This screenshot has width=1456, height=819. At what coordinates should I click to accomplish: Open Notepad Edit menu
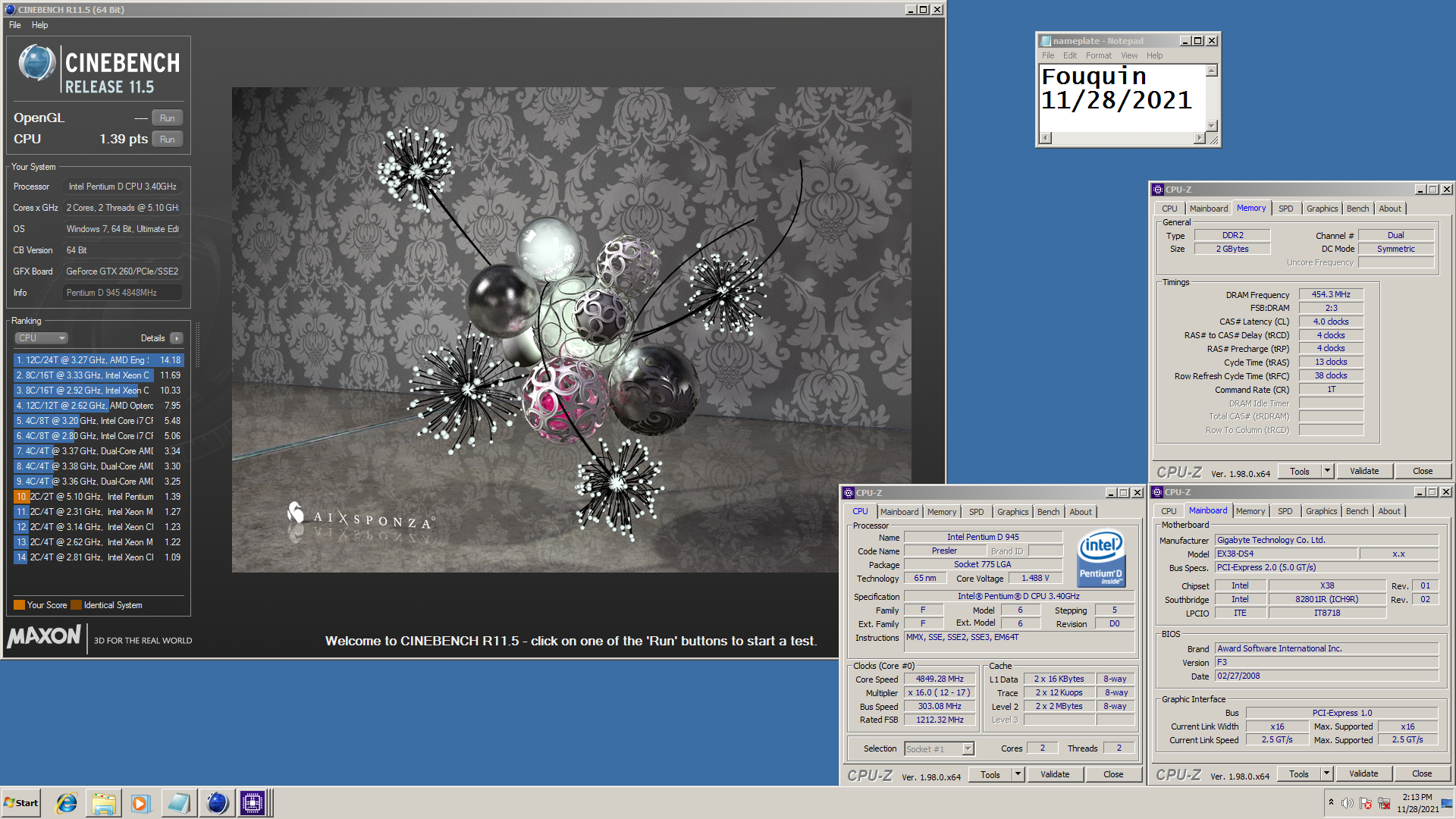click(1069, 55)
